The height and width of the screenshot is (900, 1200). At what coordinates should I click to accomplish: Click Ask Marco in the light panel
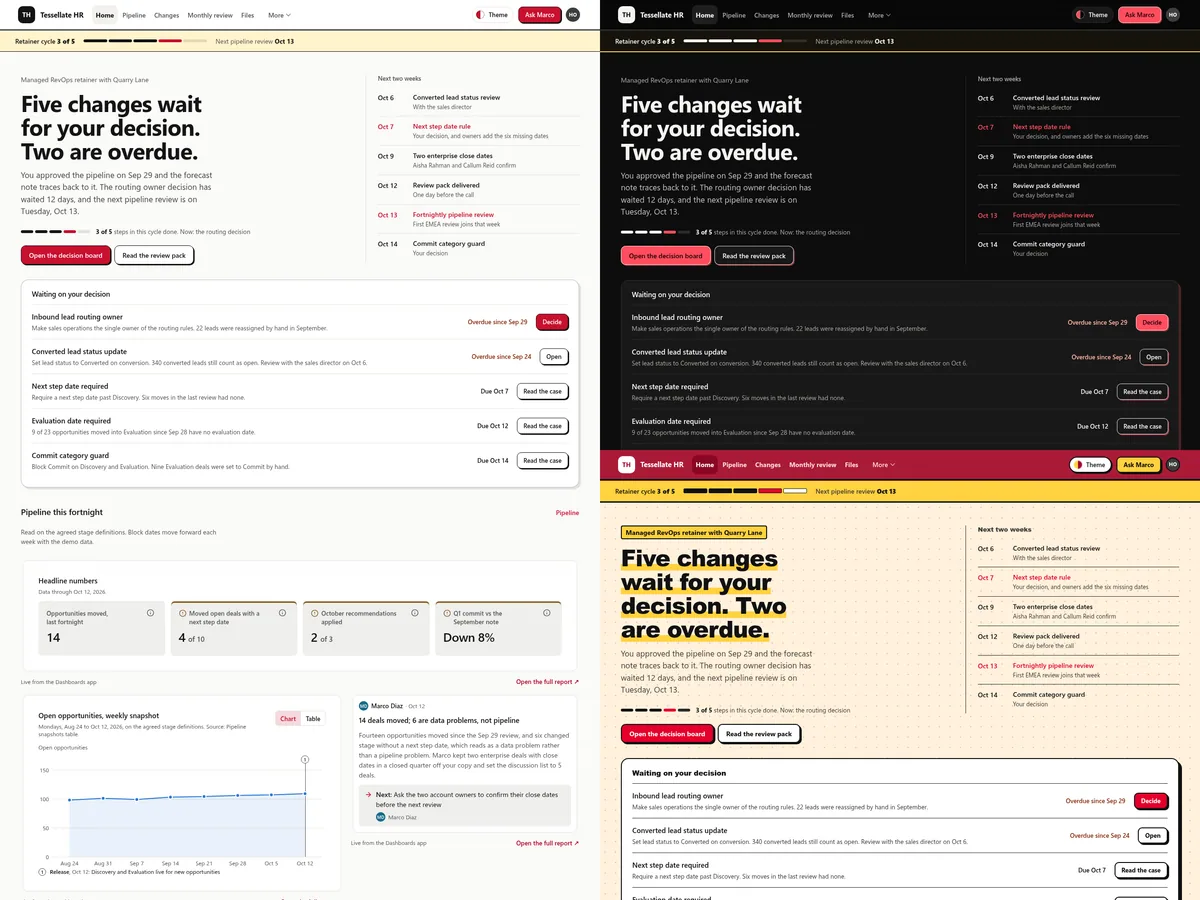point(540,15)
